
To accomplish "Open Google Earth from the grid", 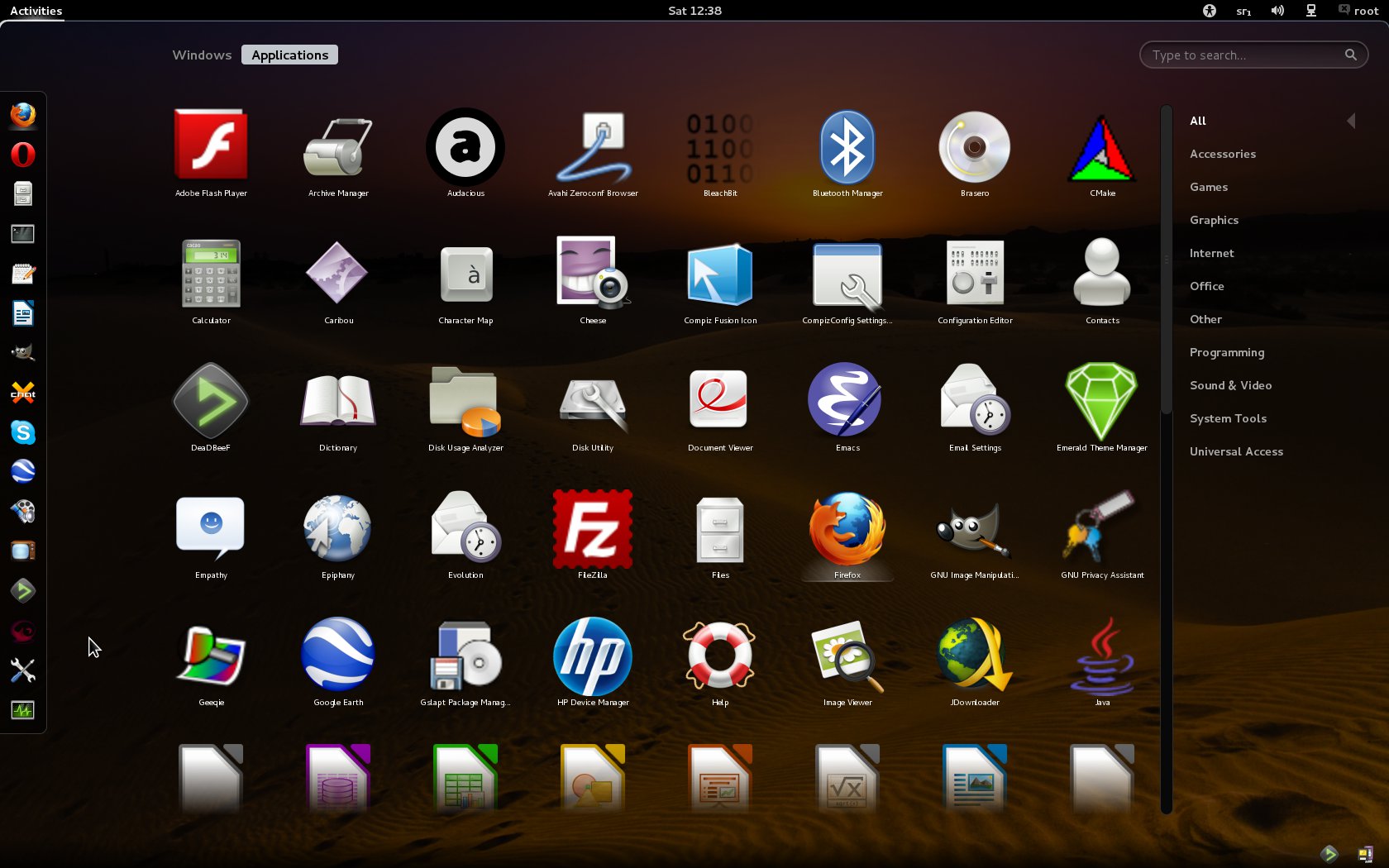I will pyautogui.click(x=338, y=656).
